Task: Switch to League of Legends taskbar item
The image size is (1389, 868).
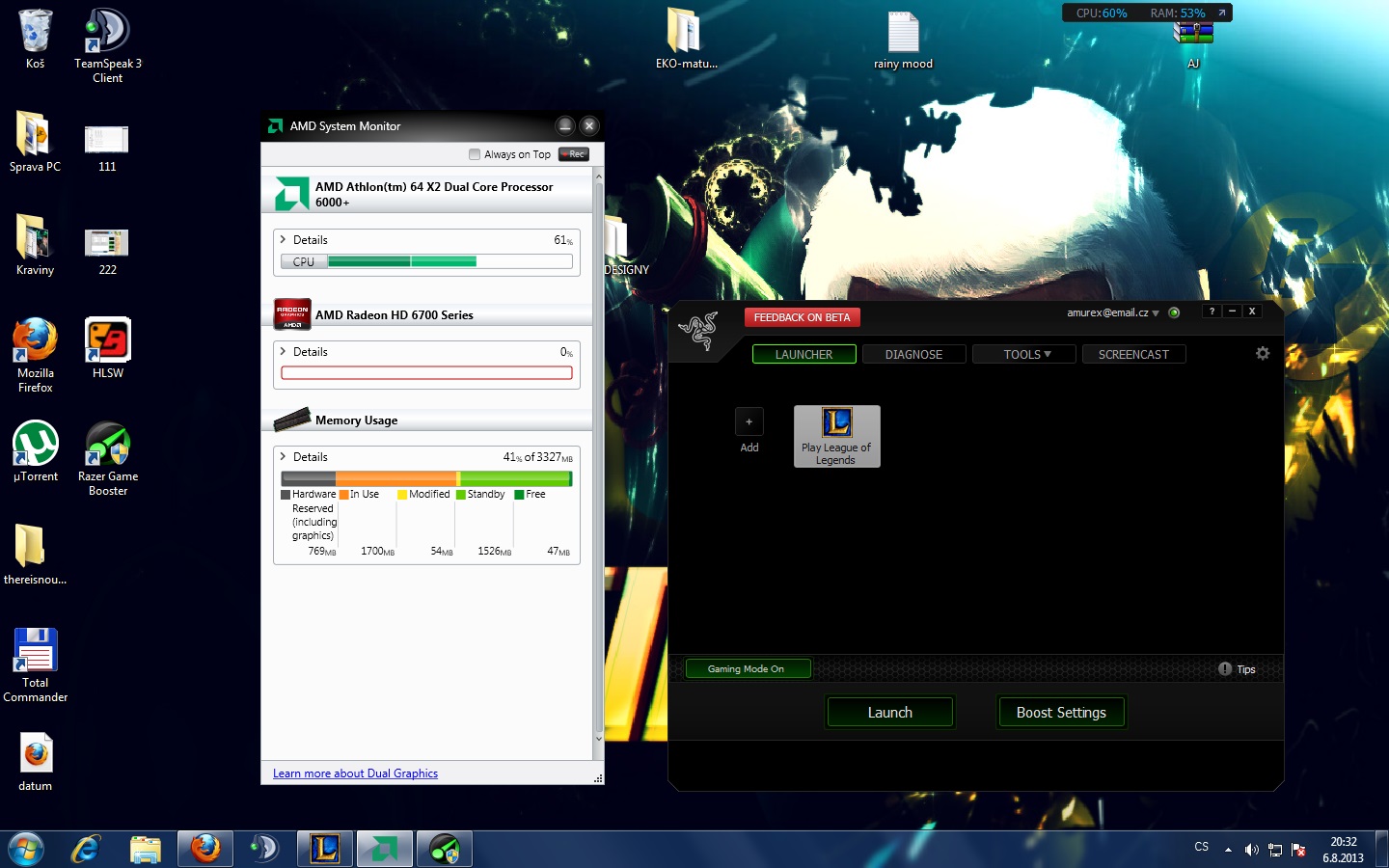Action: (325, 850)
